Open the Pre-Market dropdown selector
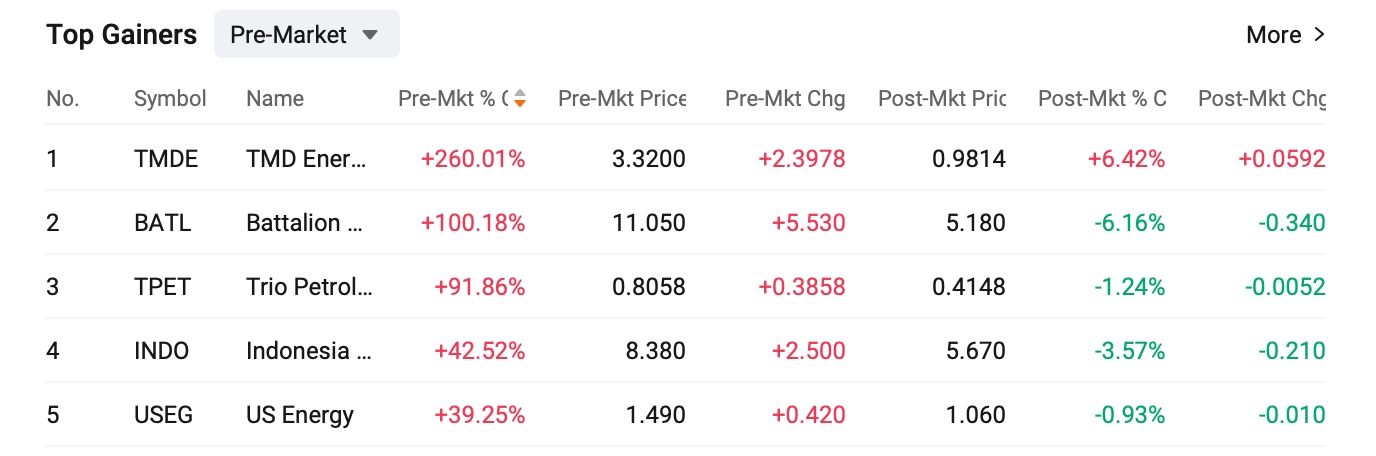This screenshot has height=456, width=1376. (x=306, y=35)
